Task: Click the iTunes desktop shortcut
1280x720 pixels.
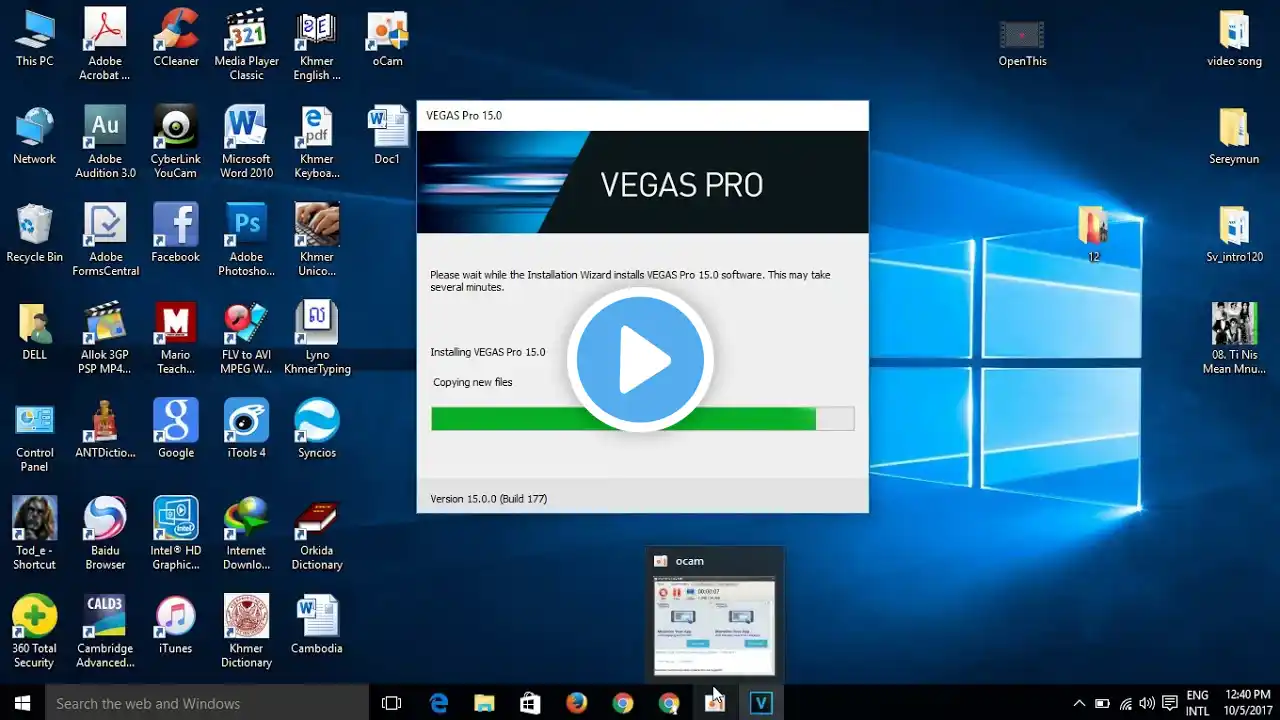Action: coord(175,626)
